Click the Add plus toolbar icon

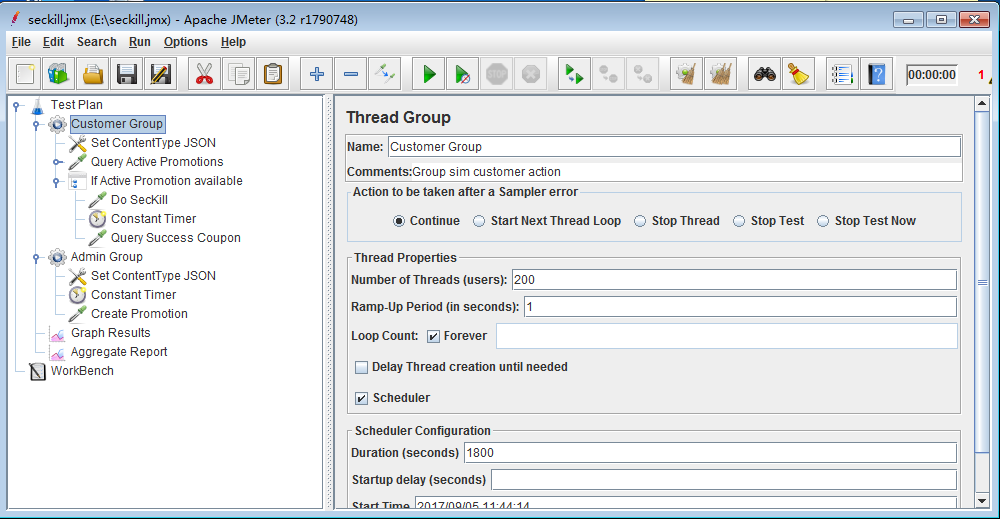317,74
